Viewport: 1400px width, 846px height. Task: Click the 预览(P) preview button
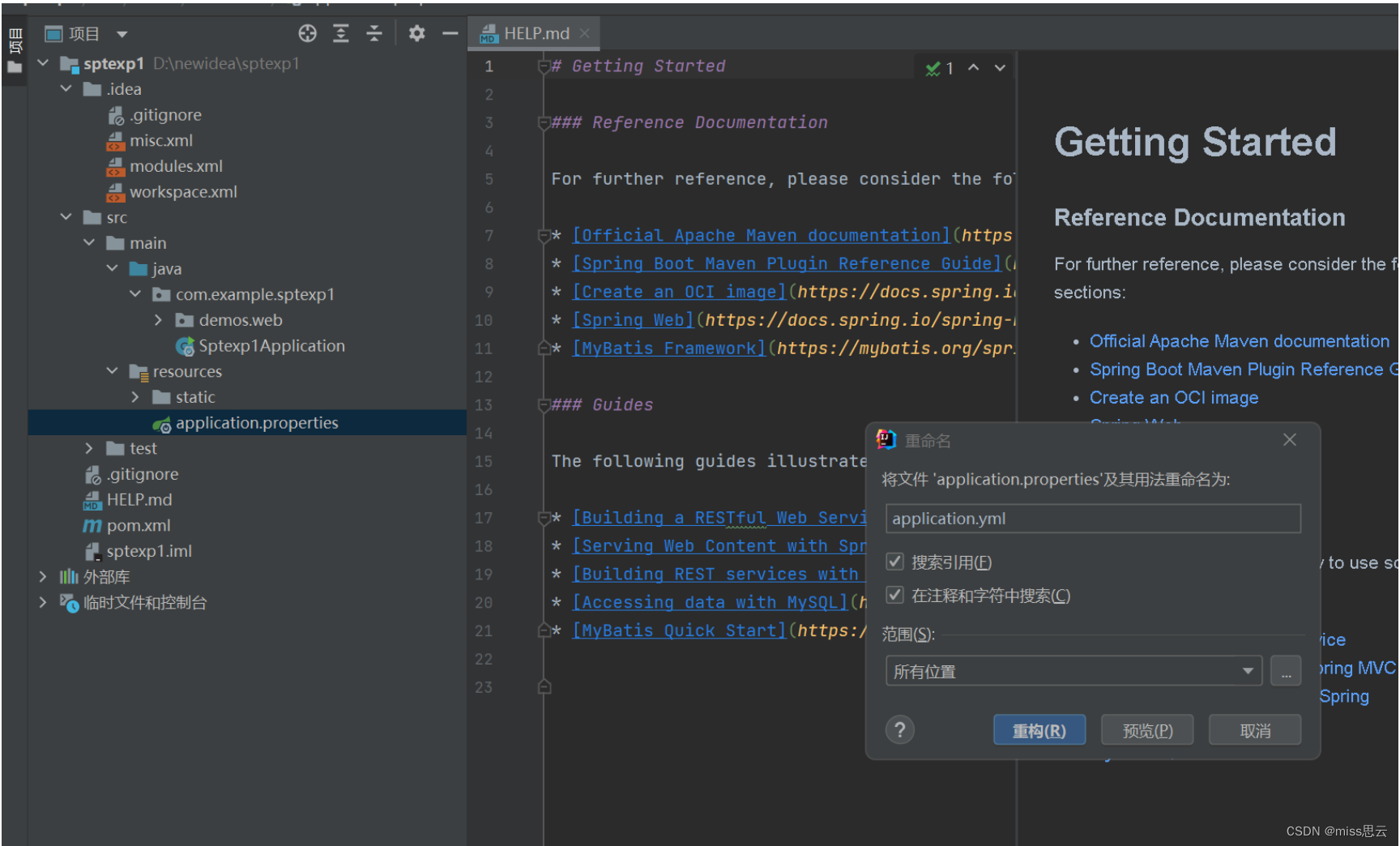click(1147, 730)
